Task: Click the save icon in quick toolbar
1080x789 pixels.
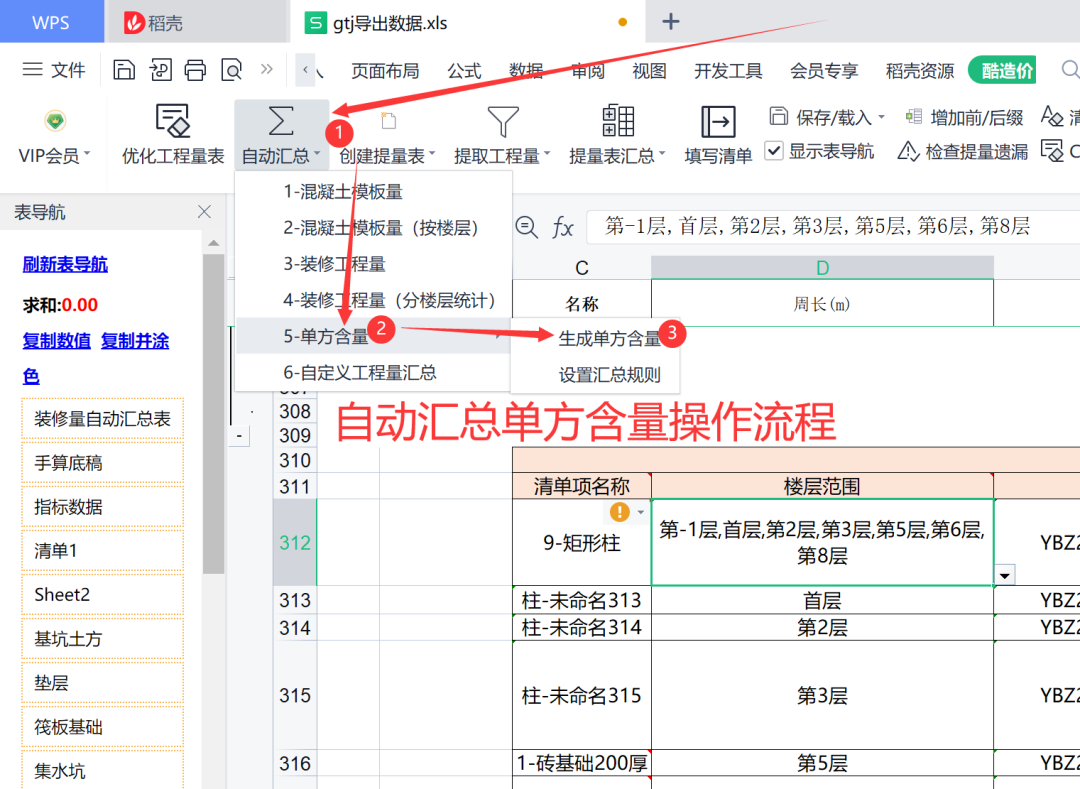Action: [x=124, y=70]
